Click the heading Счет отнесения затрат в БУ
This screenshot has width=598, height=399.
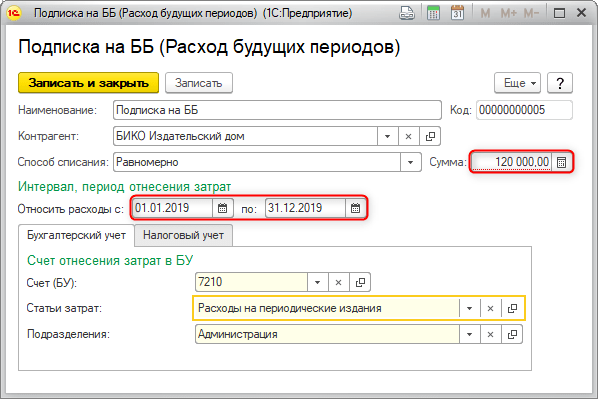[110, 261]
